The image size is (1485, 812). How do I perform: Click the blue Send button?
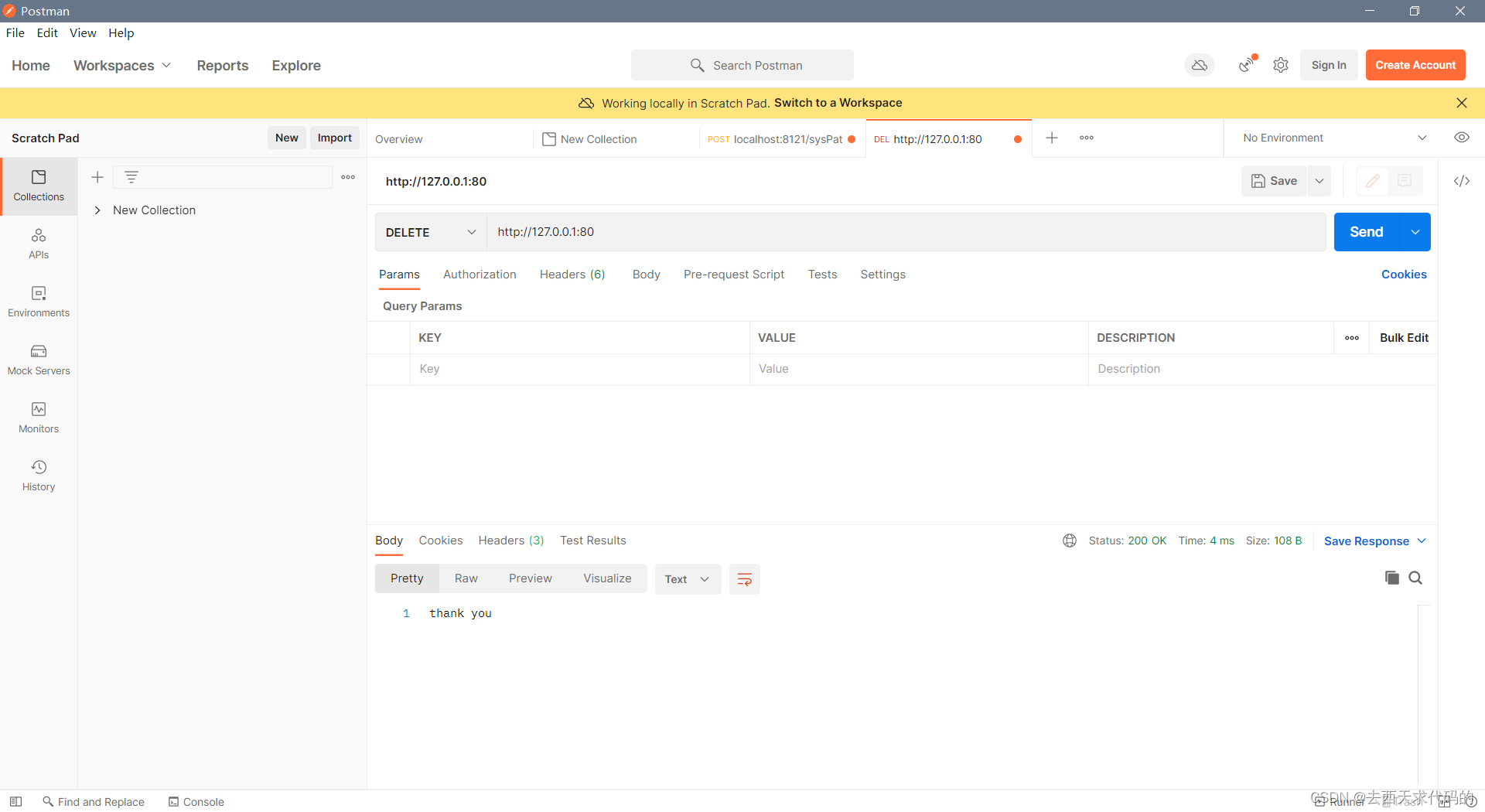click(1367, 232)
